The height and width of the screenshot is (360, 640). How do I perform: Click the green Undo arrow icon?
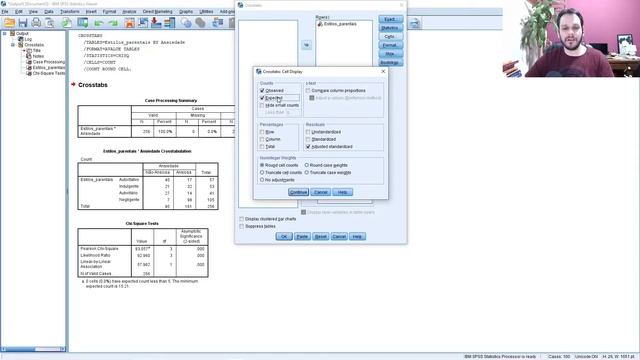98,23
